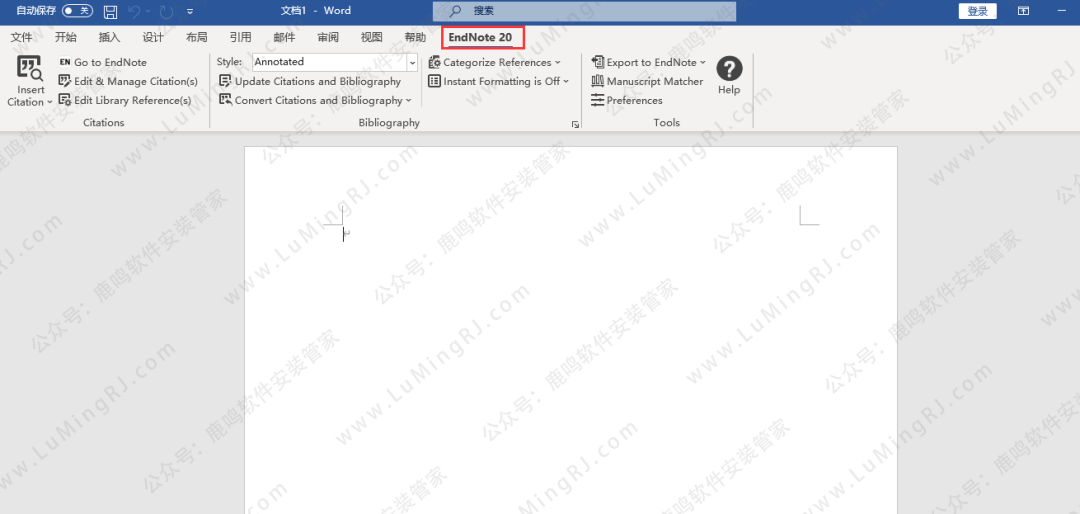Image resolution: width=1080 pixels, height=514 pixels.
Task: Click the 登录 sign-in button
Action: click(977, 11)
